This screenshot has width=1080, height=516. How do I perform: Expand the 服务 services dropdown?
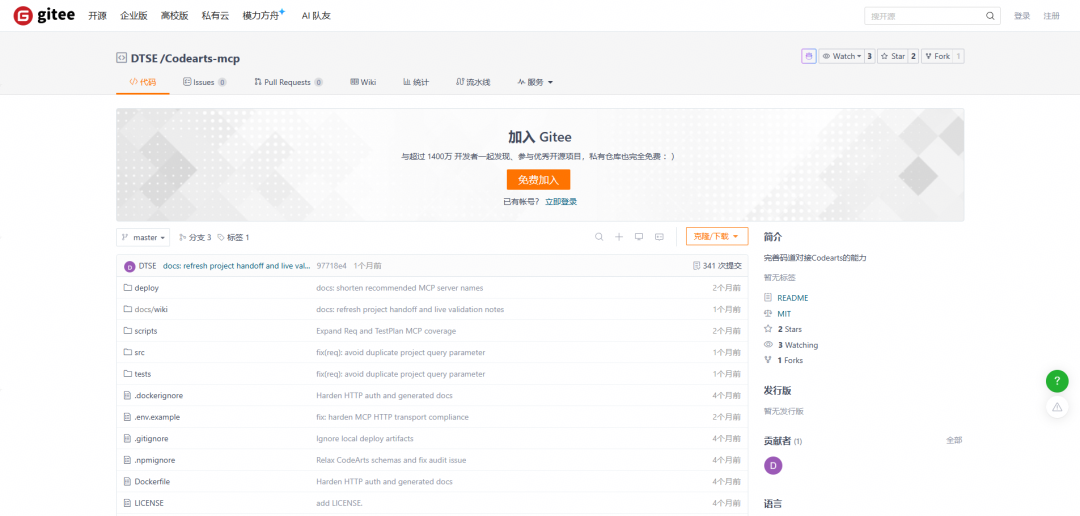[x=535, y=82]
